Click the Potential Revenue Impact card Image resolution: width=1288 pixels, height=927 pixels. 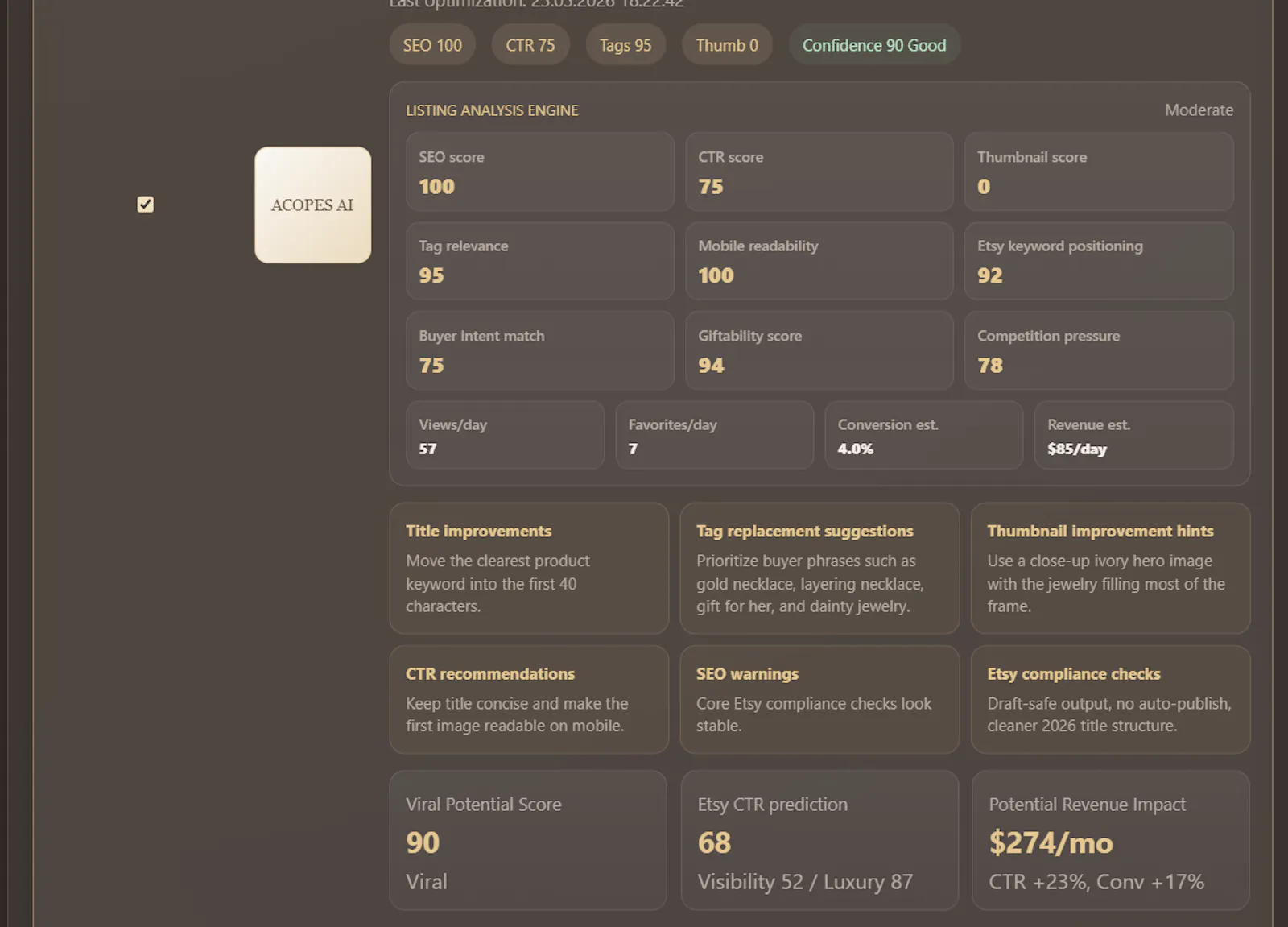tap(1111, 841)
